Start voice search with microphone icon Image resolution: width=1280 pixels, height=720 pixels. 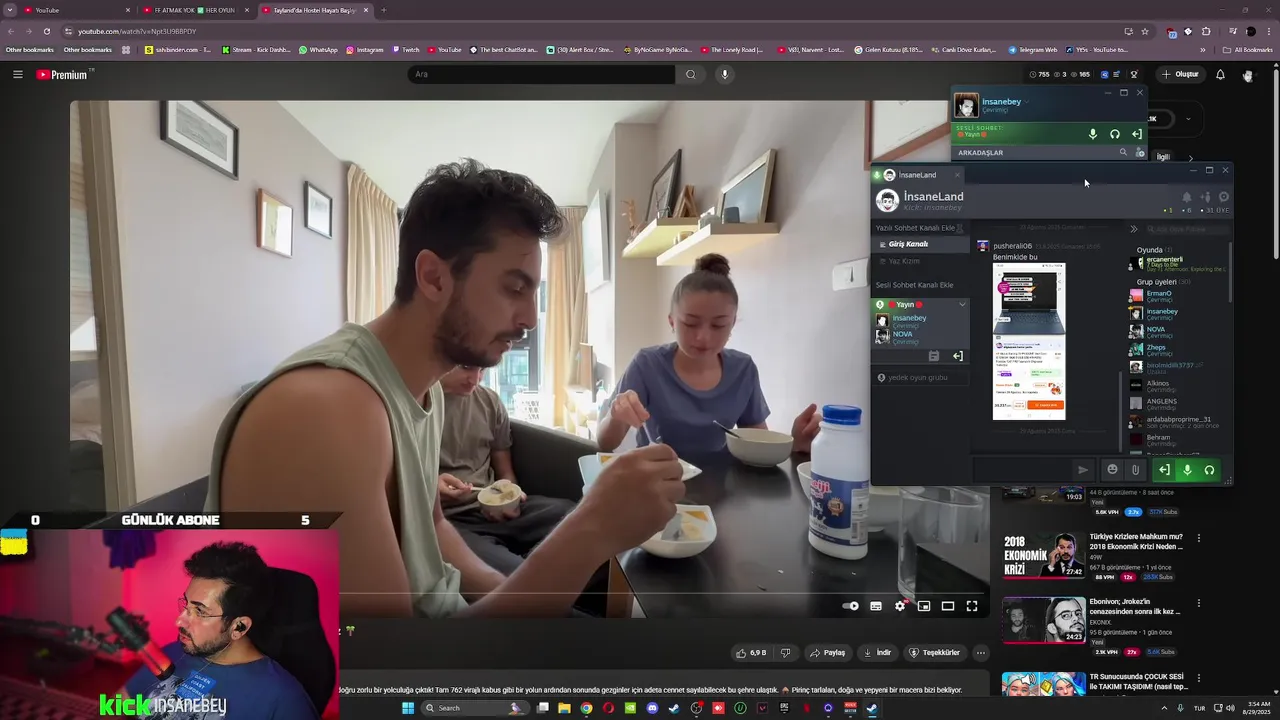pos(725,74)
